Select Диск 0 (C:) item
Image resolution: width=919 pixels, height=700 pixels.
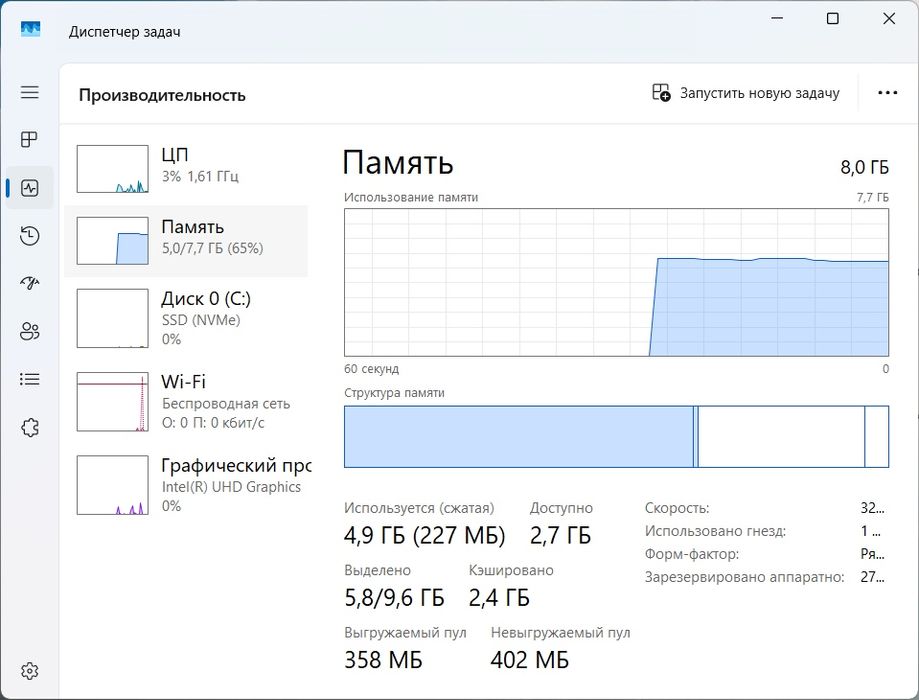click(x=186, y=318)
